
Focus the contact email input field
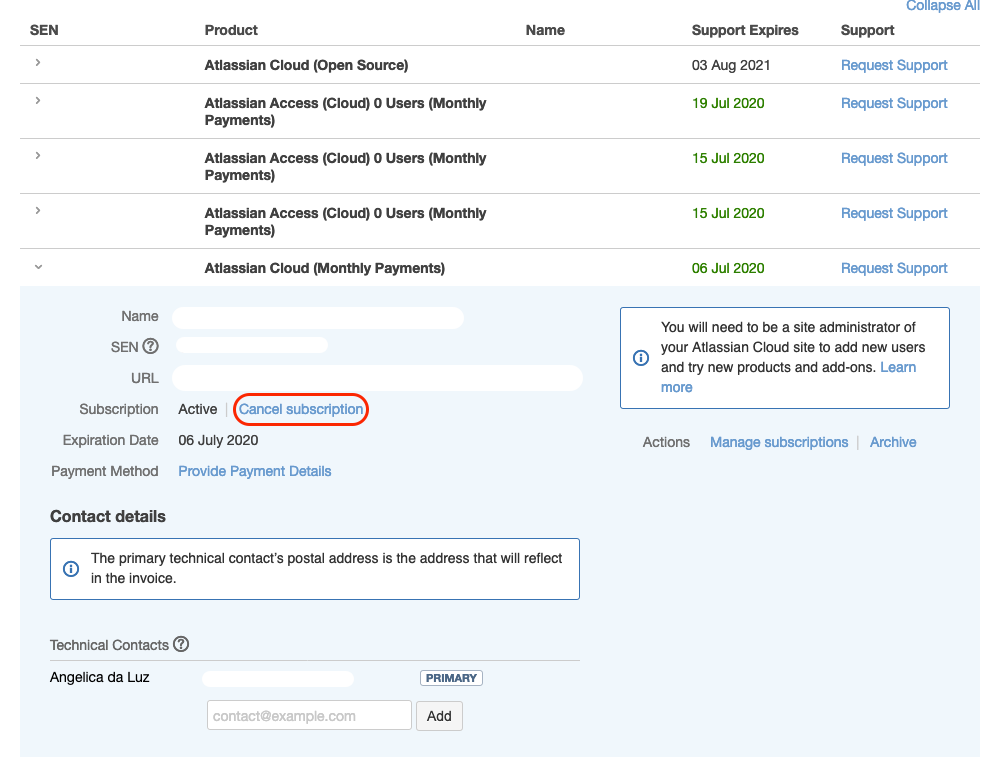tap(309, 716)
